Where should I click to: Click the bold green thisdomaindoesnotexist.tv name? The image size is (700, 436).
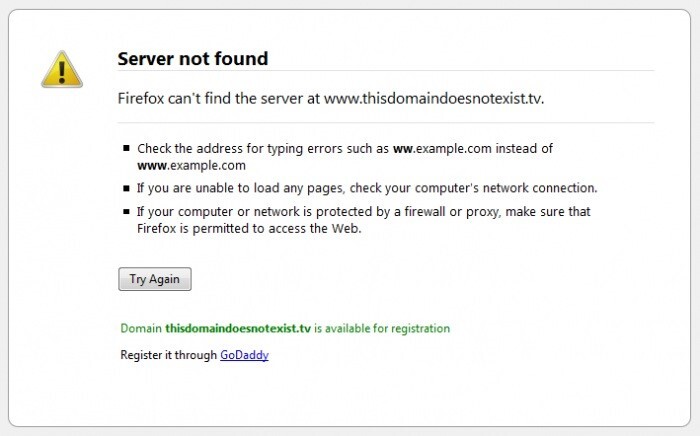tap(238, 328)
